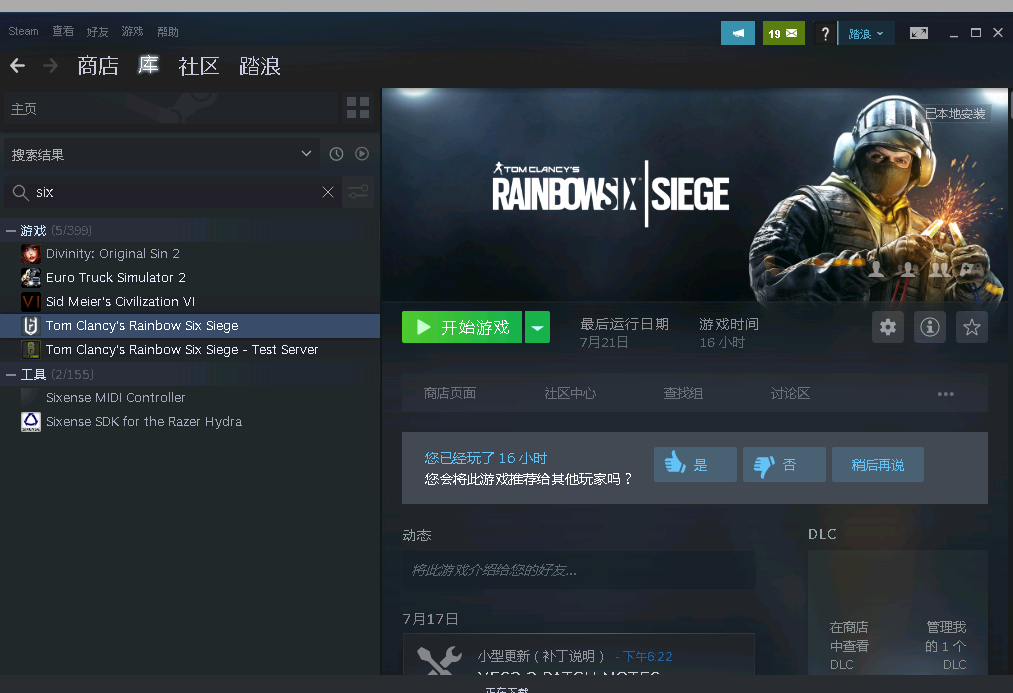
Task: Open game settings gear icon
Action: 888,327
